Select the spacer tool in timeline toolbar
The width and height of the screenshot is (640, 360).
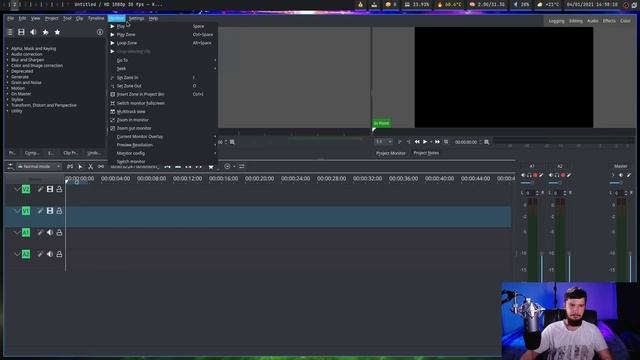pos(101,167)
